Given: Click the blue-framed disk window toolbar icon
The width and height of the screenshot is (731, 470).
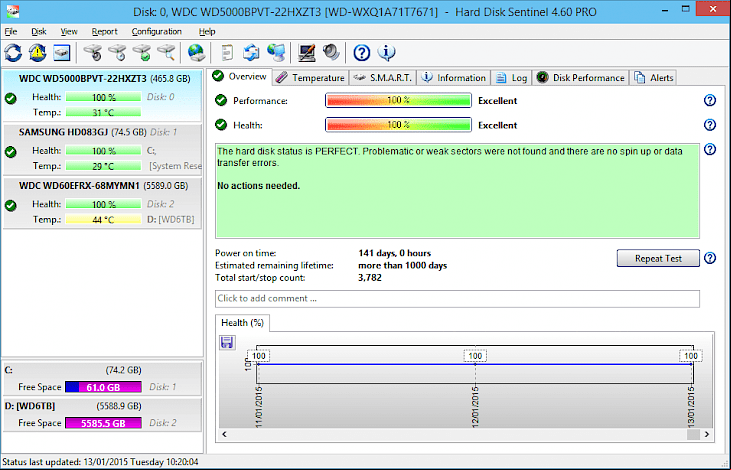Looking at the screenshot, I should pos(62,53).
